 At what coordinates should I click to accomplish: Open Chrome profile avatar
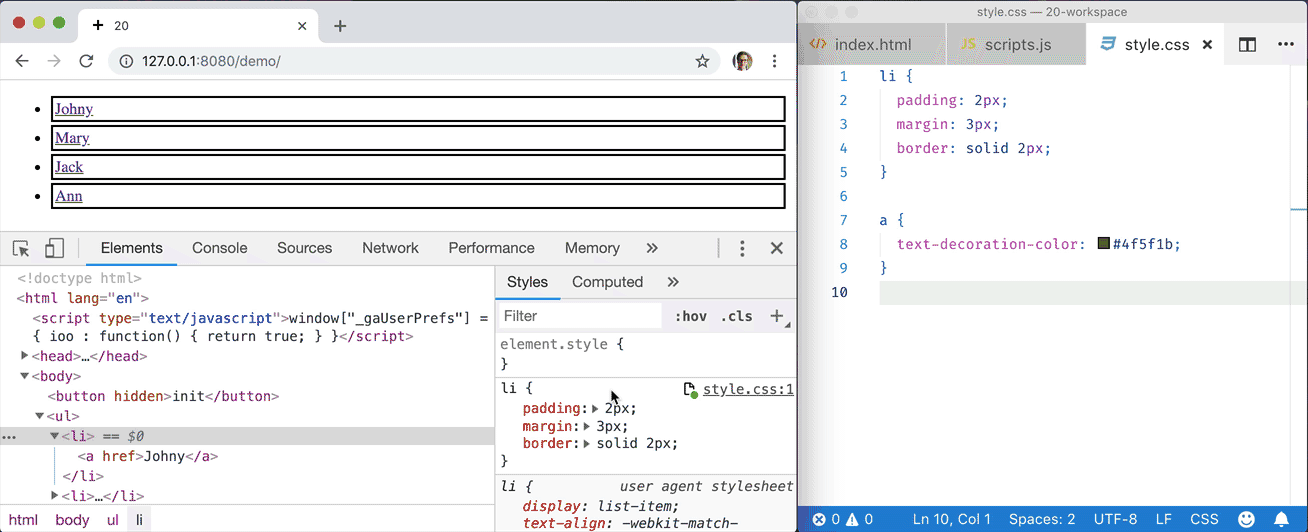[742, 61]
